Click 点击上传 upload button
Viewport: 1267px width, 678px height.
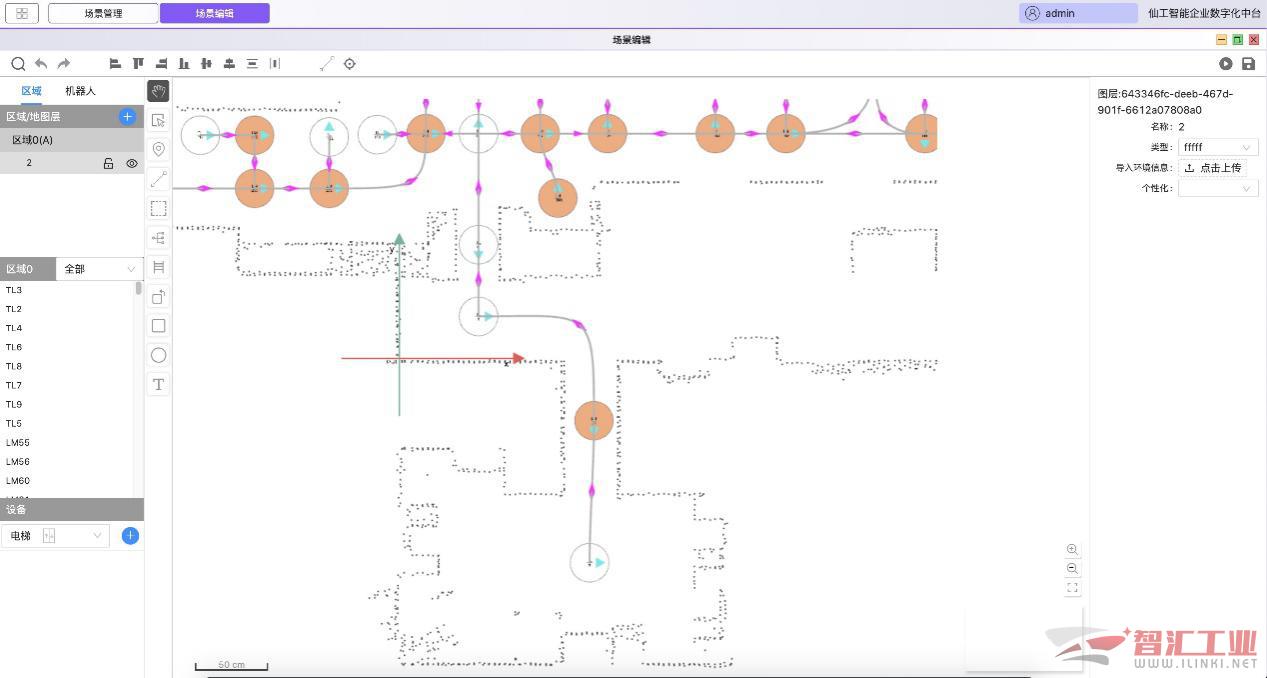1213,167
